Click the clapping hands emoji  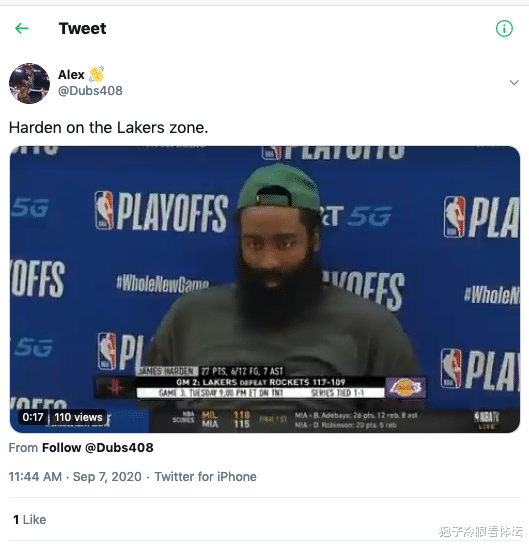[96, 74]
